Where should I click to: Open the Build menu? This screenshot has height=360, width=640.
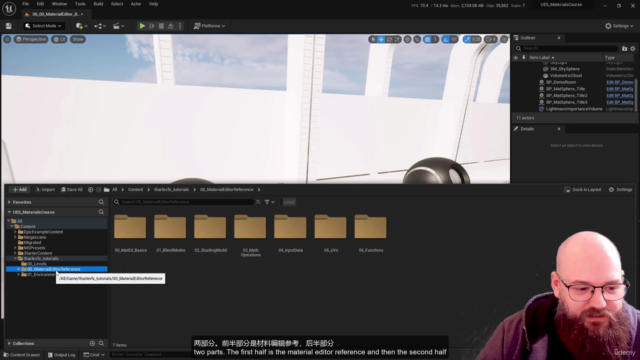pos(98,4)
